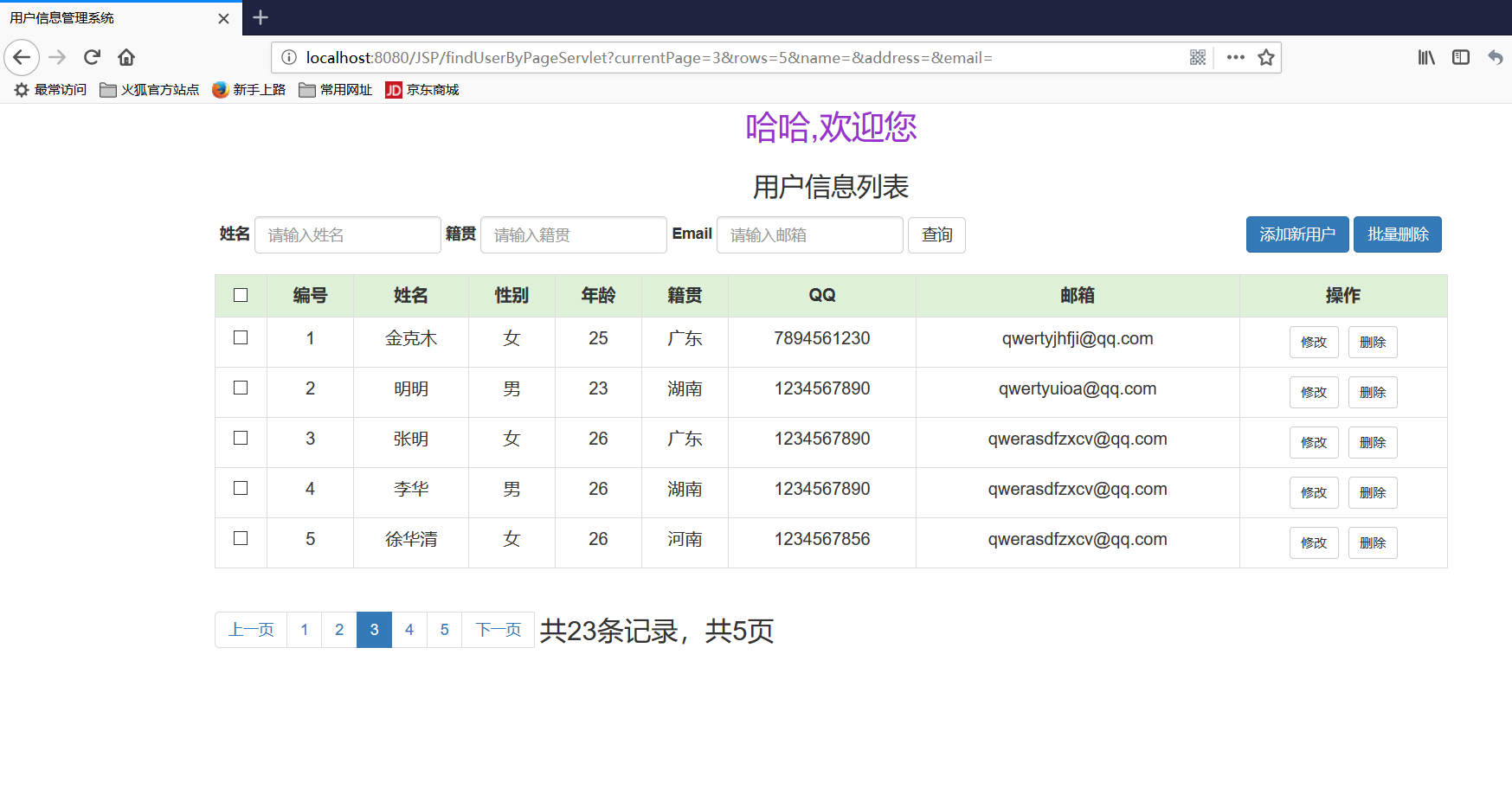
Task: Expand the 最常访问 bookmarks dropdown
Action: [x=49, y=89]
